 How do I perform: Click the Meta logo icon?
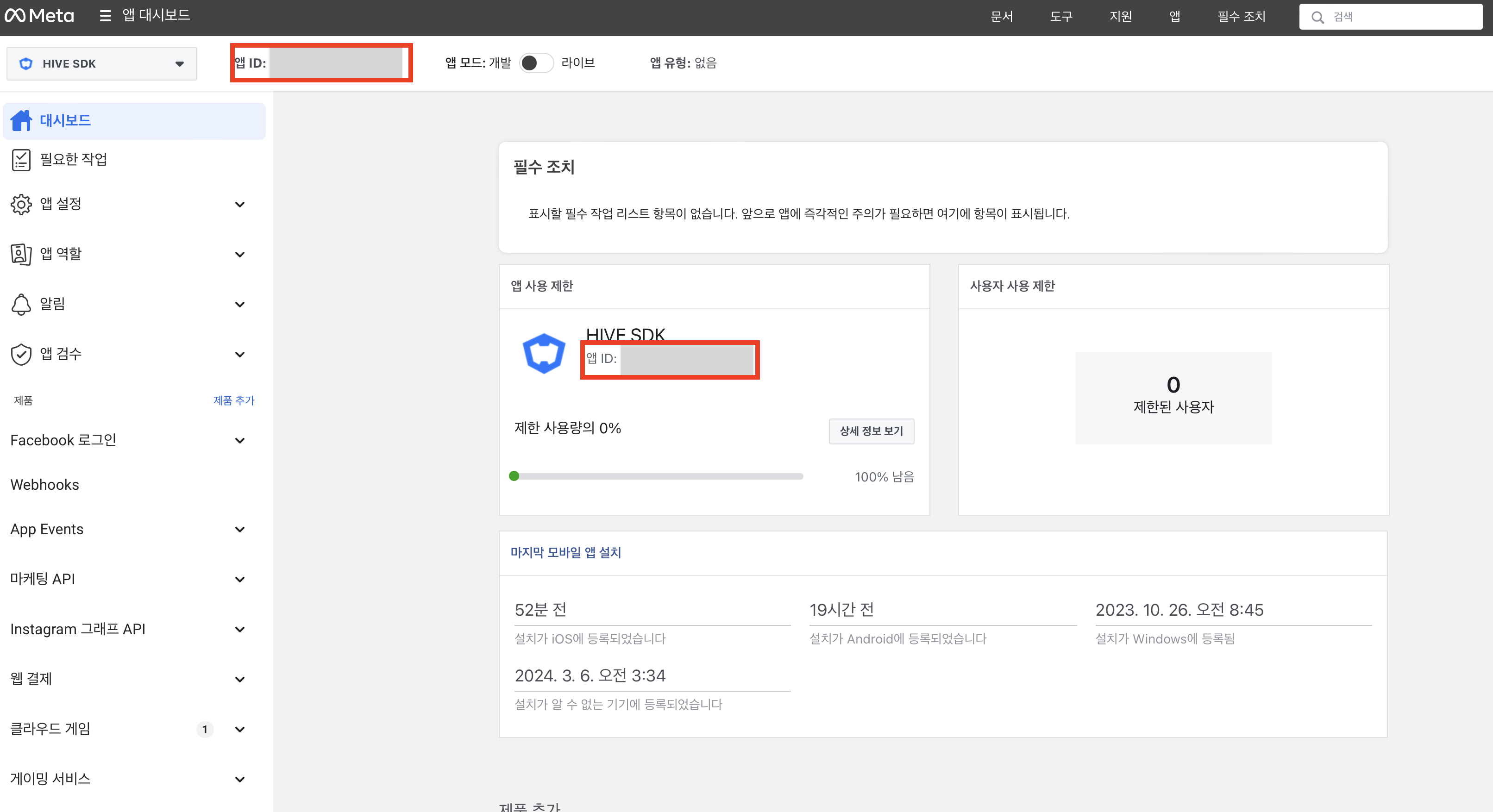pyautogui.click(x=16, y=16)
